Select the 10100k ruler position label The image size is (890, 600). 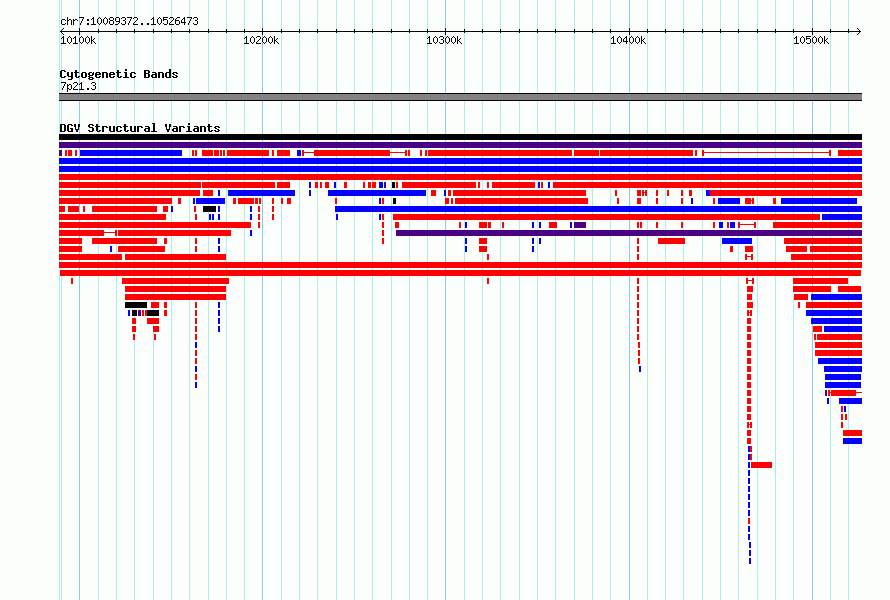78,40
